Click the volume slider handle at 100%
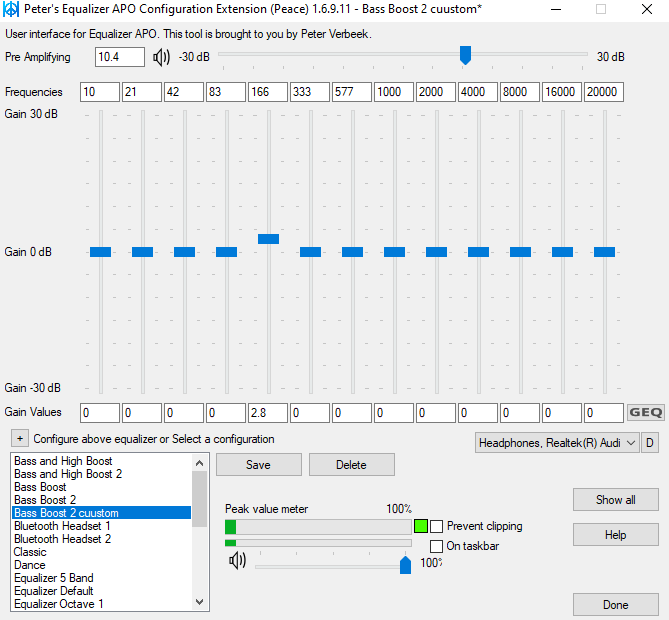Viewport: 669px width, 620px height. [x=405, y=565]
